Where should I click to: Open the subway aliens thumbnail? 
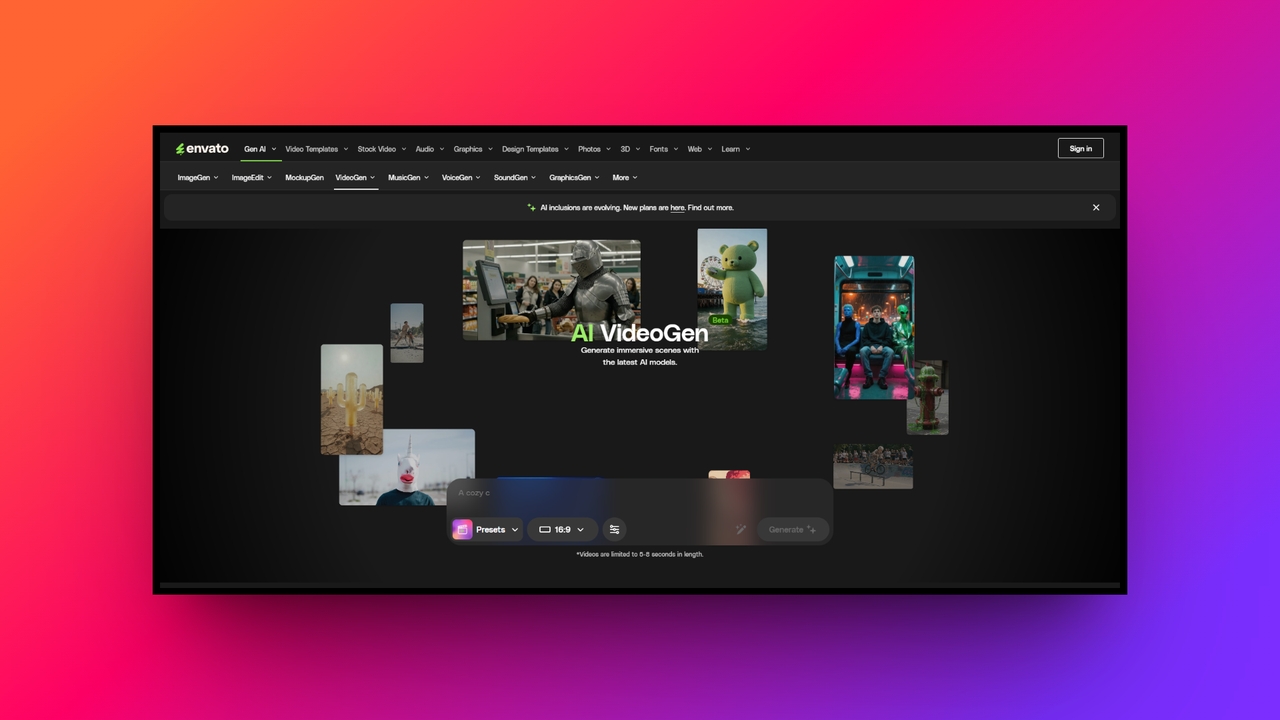tap(874, 327)
